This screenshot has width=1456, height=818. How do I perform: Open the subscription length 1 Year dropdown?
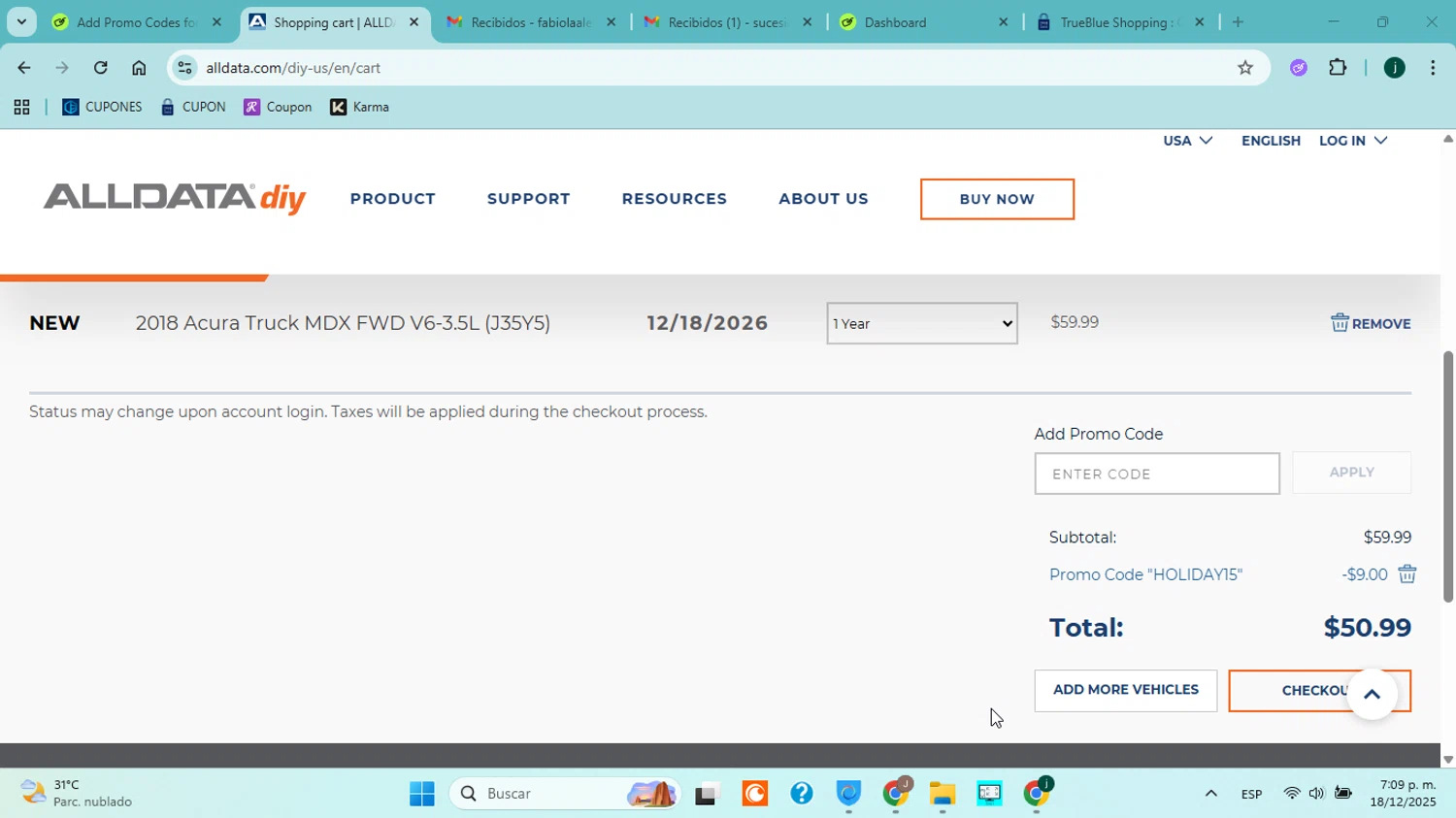[922, 323]
